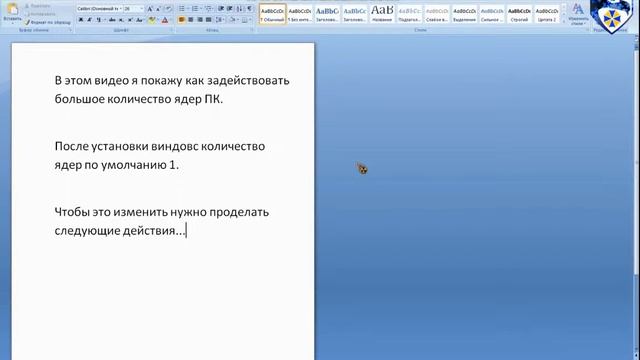Apply the Подзагол... subtitle style
The width and height of the screenshot is (640, 360).
click(x=409, y=14)
